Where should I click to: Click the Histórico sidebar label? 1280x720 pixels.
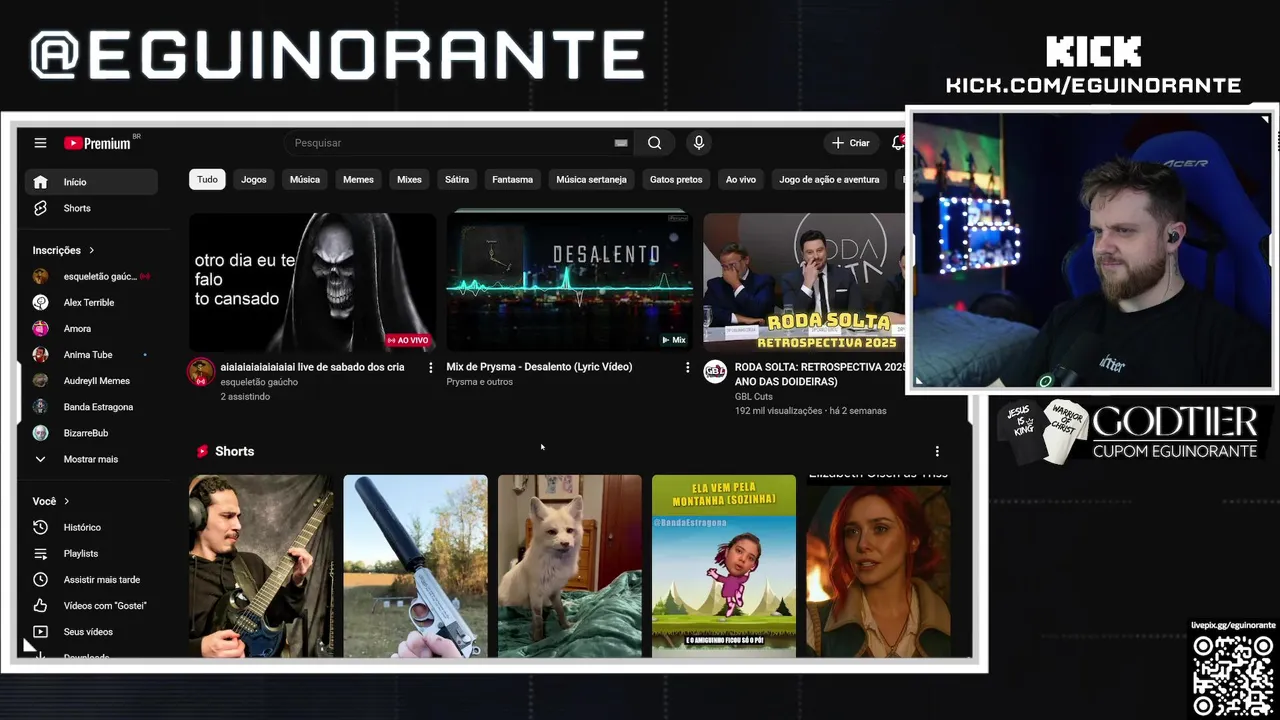point(82,527)
